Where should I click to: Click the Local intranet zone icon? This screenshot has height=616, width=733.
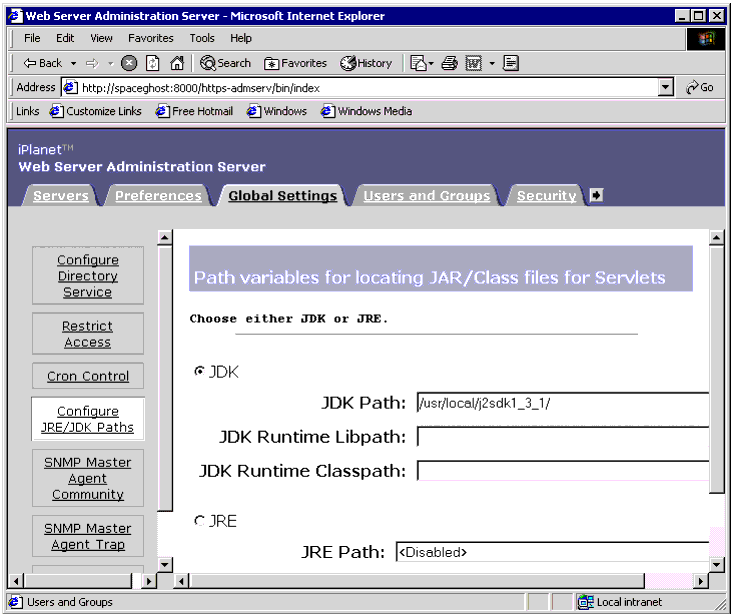(585, 602)
